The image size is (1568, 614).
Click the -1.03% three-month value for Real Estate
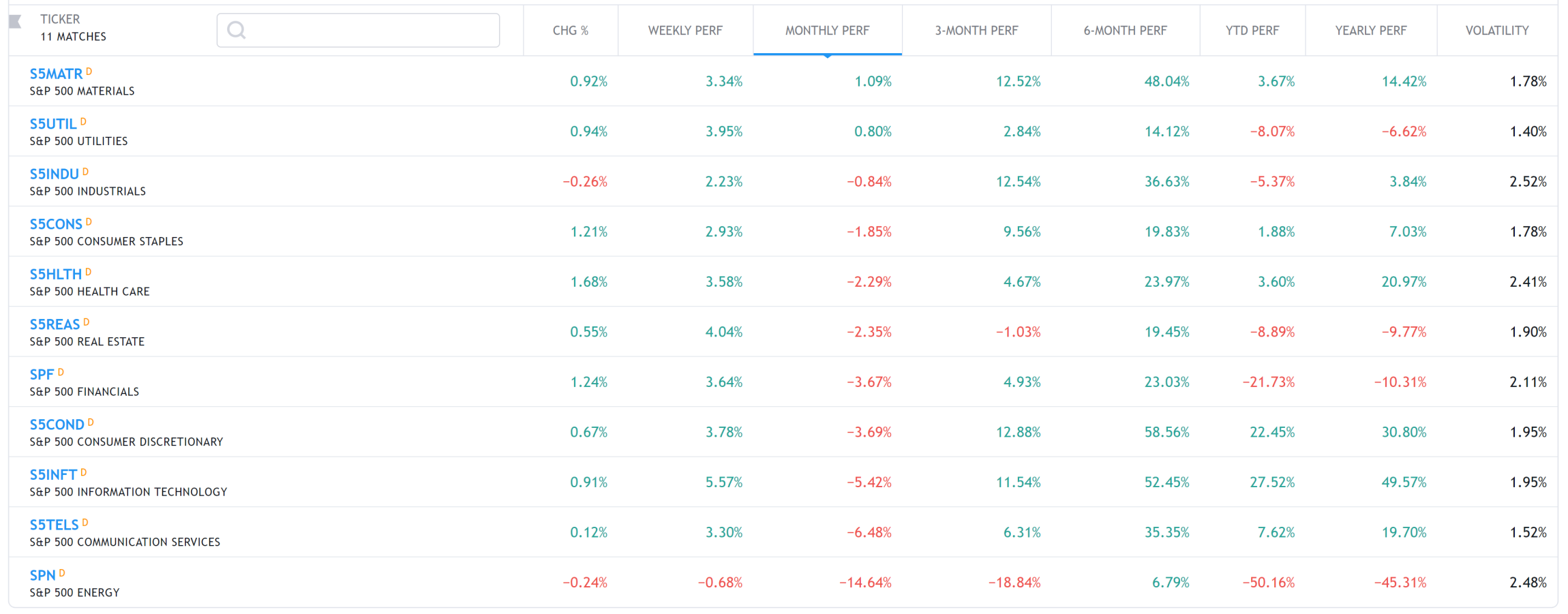coord(1019,332)
